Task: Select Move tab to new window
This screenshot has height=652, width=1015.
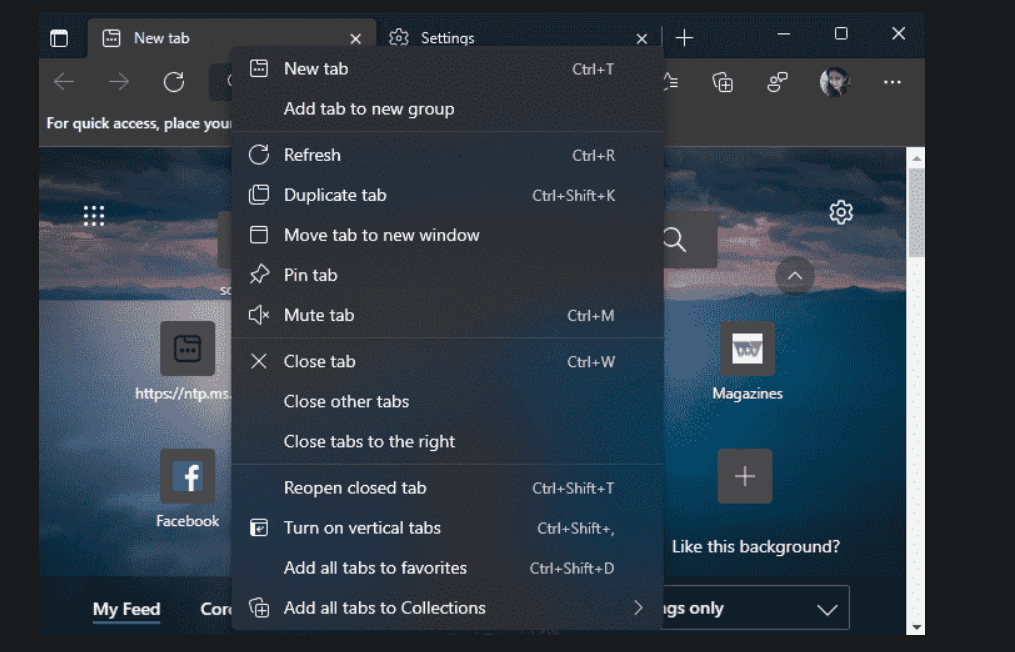Action: point(448,235)
